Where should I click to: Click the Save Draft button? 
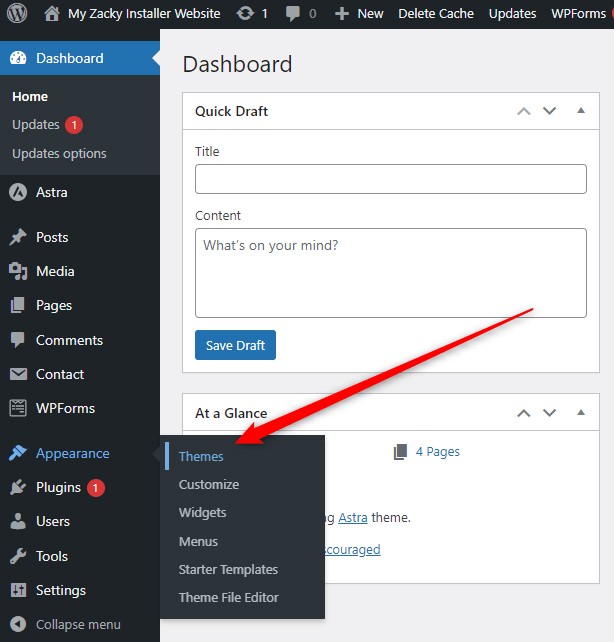coord(235,345)
